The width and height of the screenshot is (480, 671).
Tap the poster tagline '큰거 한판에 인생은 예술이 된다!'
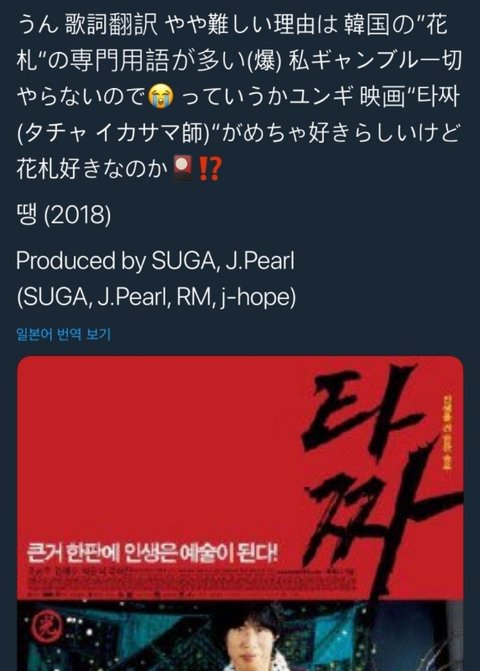pyautogui.click(x=152, y=553)
